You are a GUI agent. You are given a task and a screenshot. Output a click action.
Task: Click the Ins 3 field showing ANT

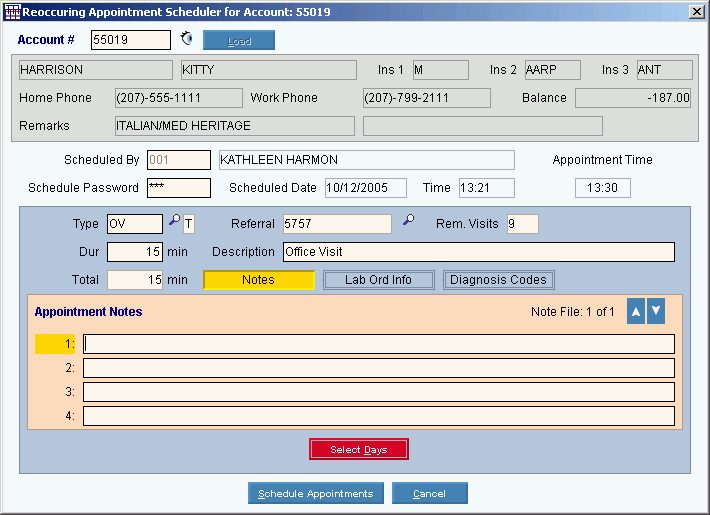(x=665, y=70)
